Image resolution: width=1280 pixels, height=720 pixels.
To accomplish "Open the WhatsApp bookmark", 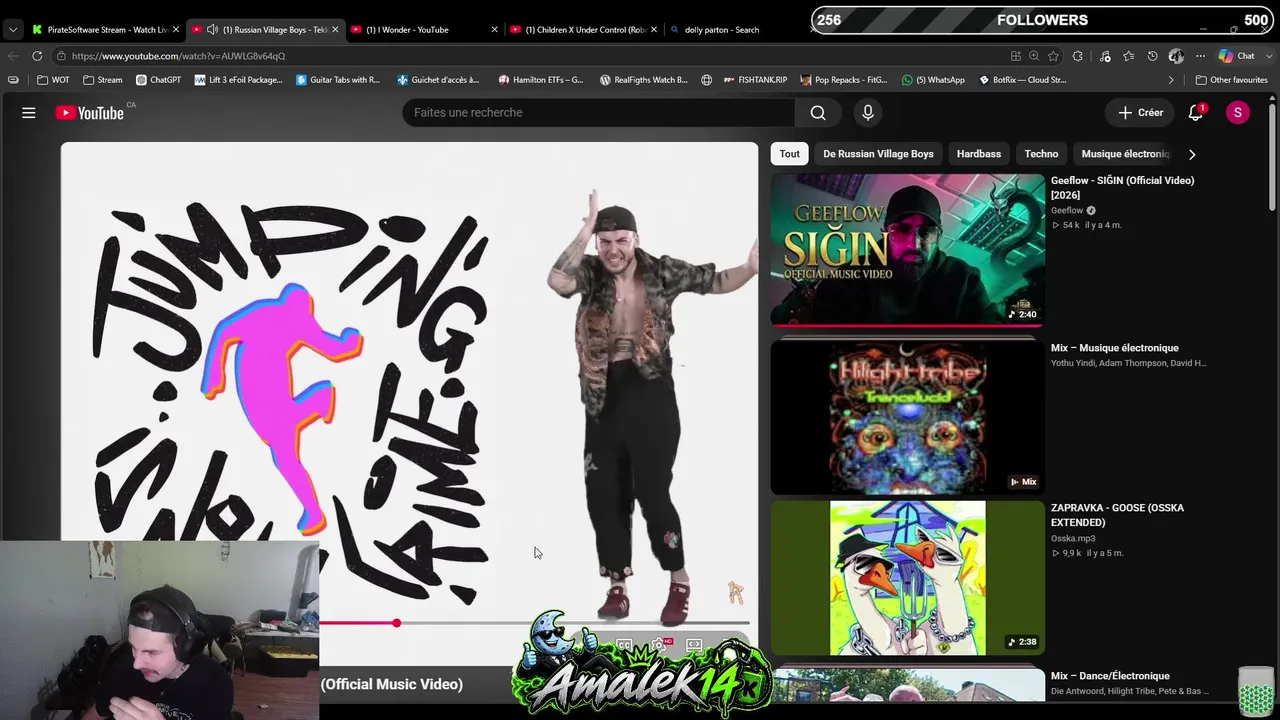I will (933, 80).
